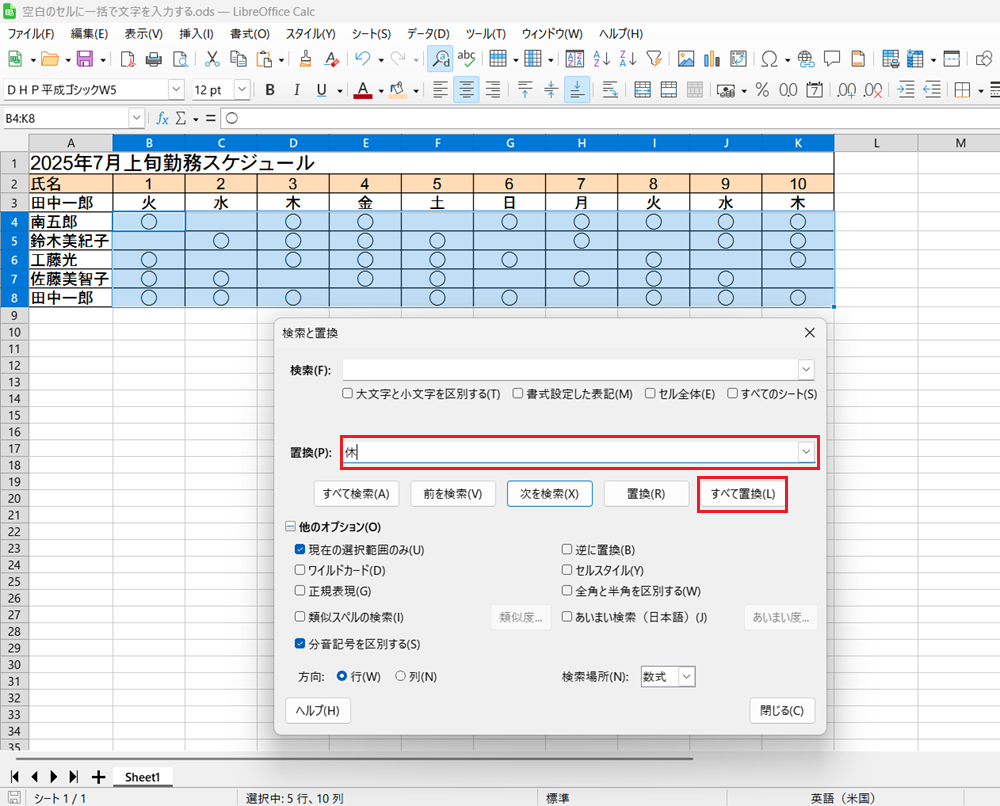This screenshot has width=1000, height=806.
Task: Enable ワイルドカード checkbox
Action: 300,570
